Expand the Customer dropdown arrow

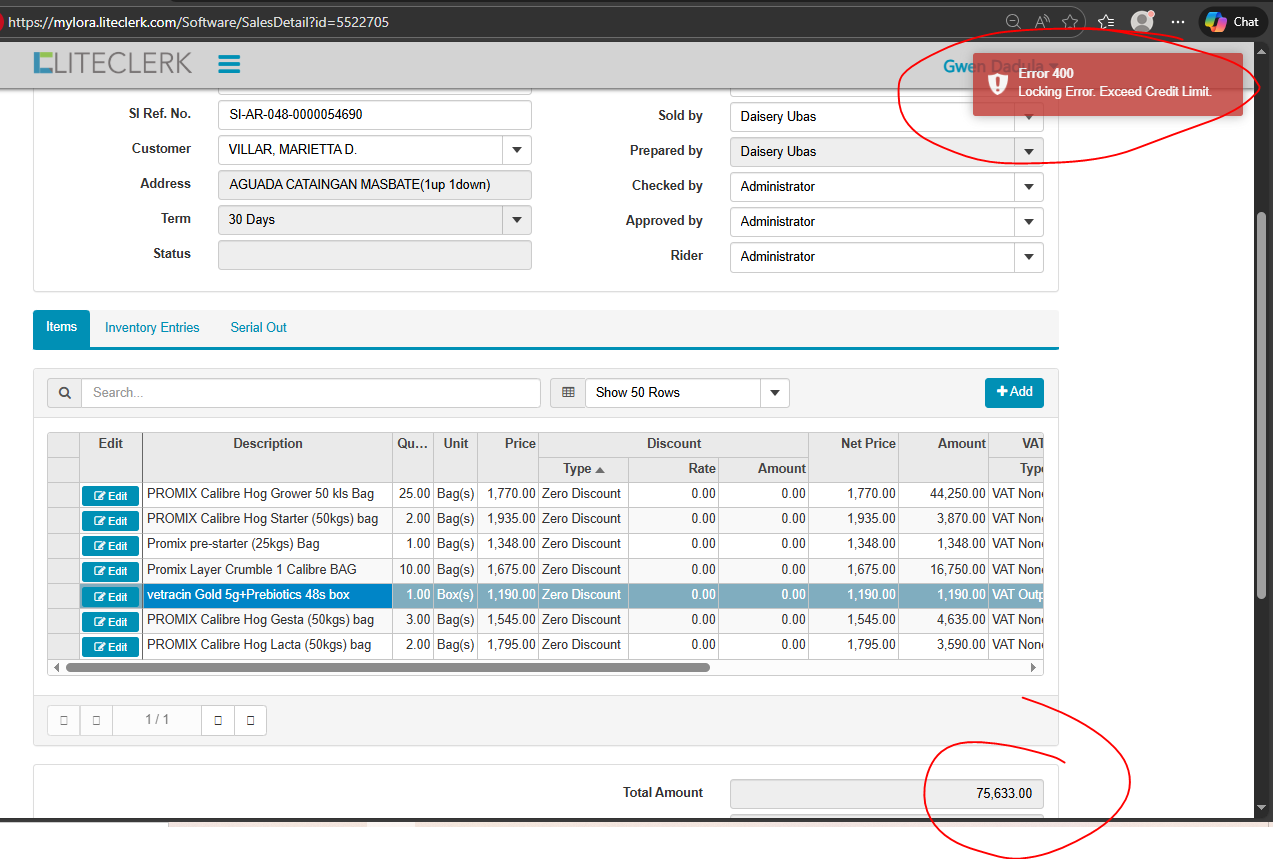[517, 150]
